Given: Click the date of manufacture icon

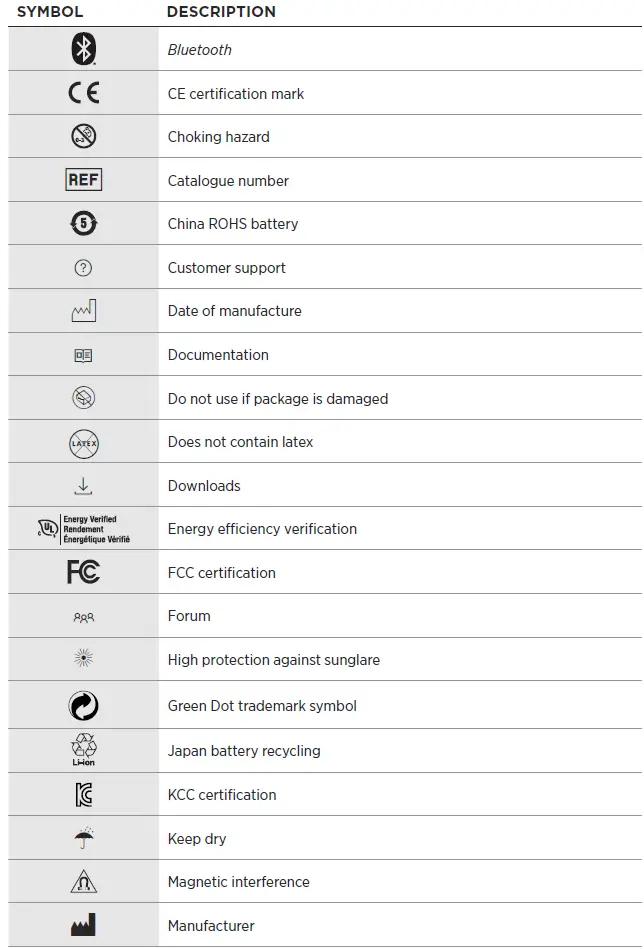Looking at the screenshot, I should pos(84,311).
